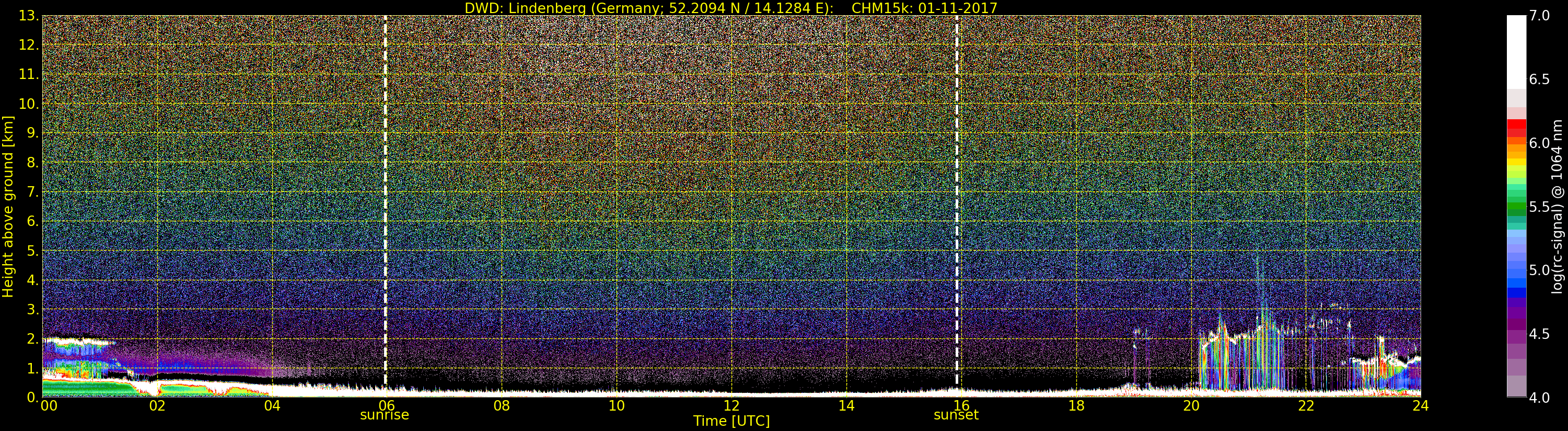This screenshot has width=1568, height=431.
Task: Click the colorbar tick label "5.5"
Action: pos(1539,207)
